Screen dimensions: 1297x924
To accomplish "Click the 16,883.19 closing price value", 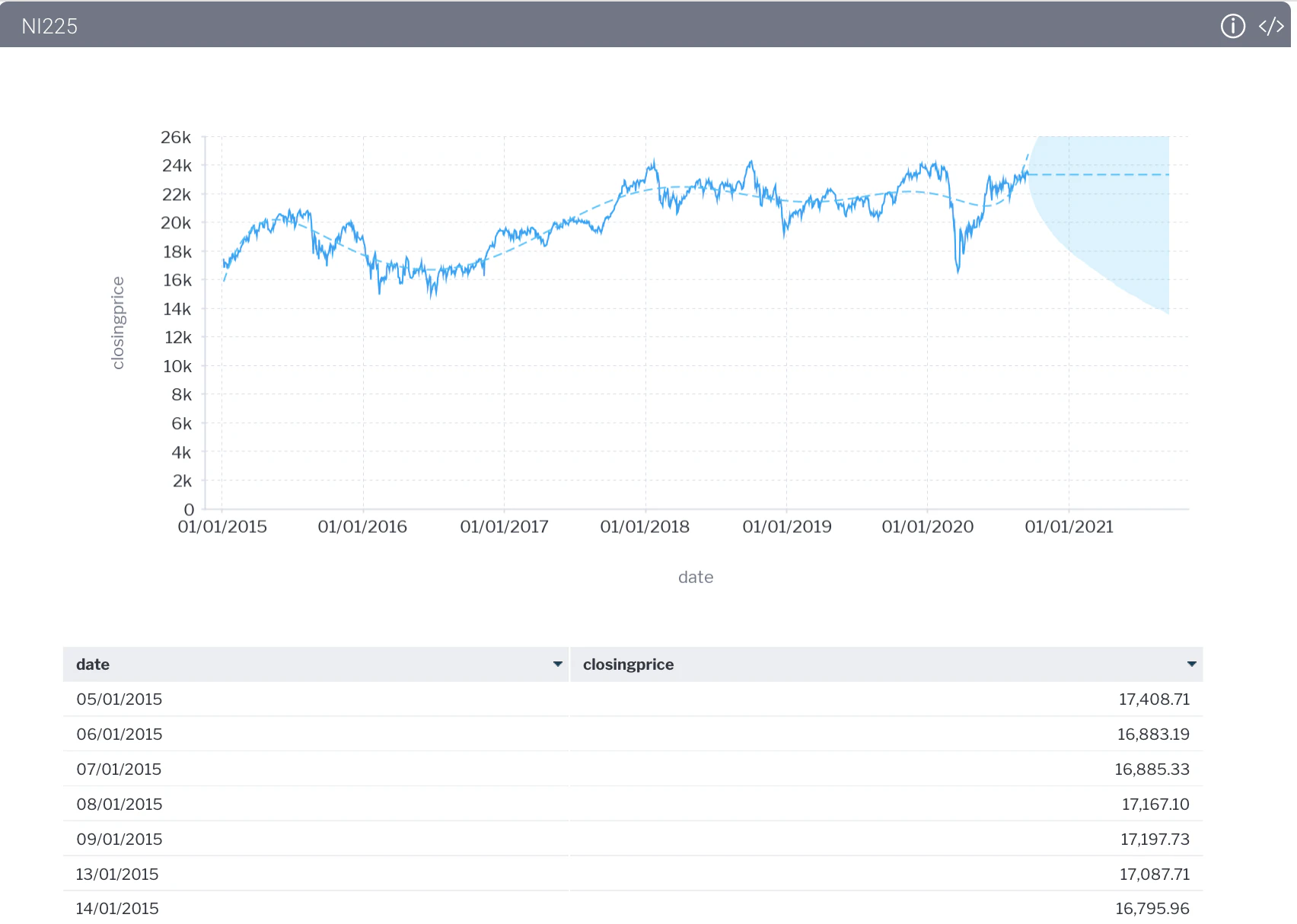I will click(x=1153, y=734).
